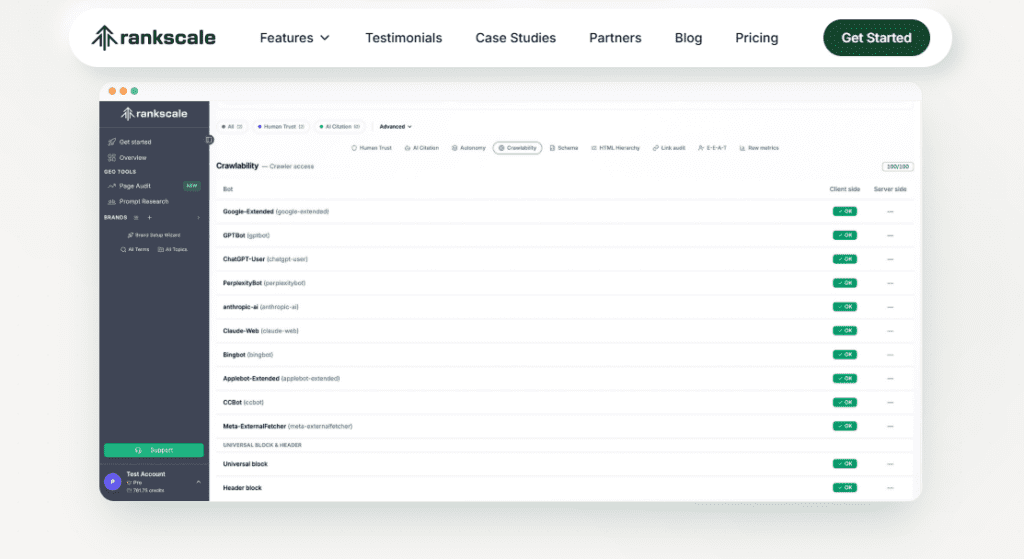Expand the Test Account menu chevron
The height and width of the screenshot is (559, 1024).
(x=198, y=482)
